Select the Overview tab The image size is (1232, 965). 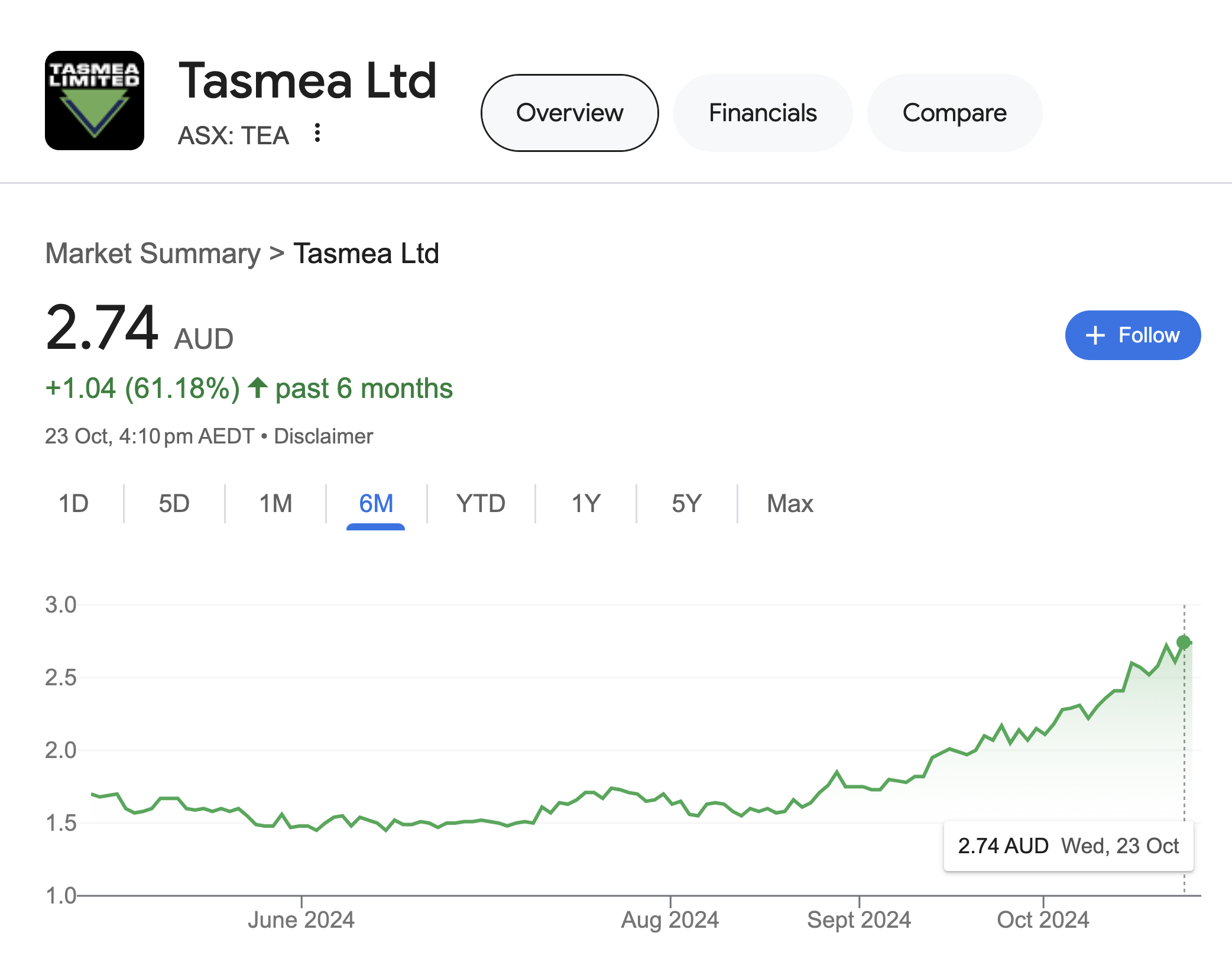569,113
